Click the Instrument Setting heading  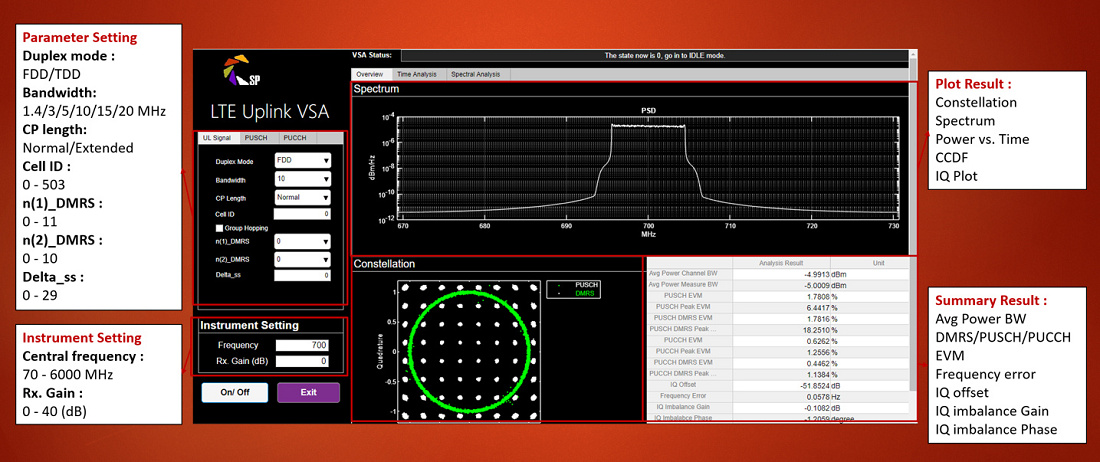[249, 325]
